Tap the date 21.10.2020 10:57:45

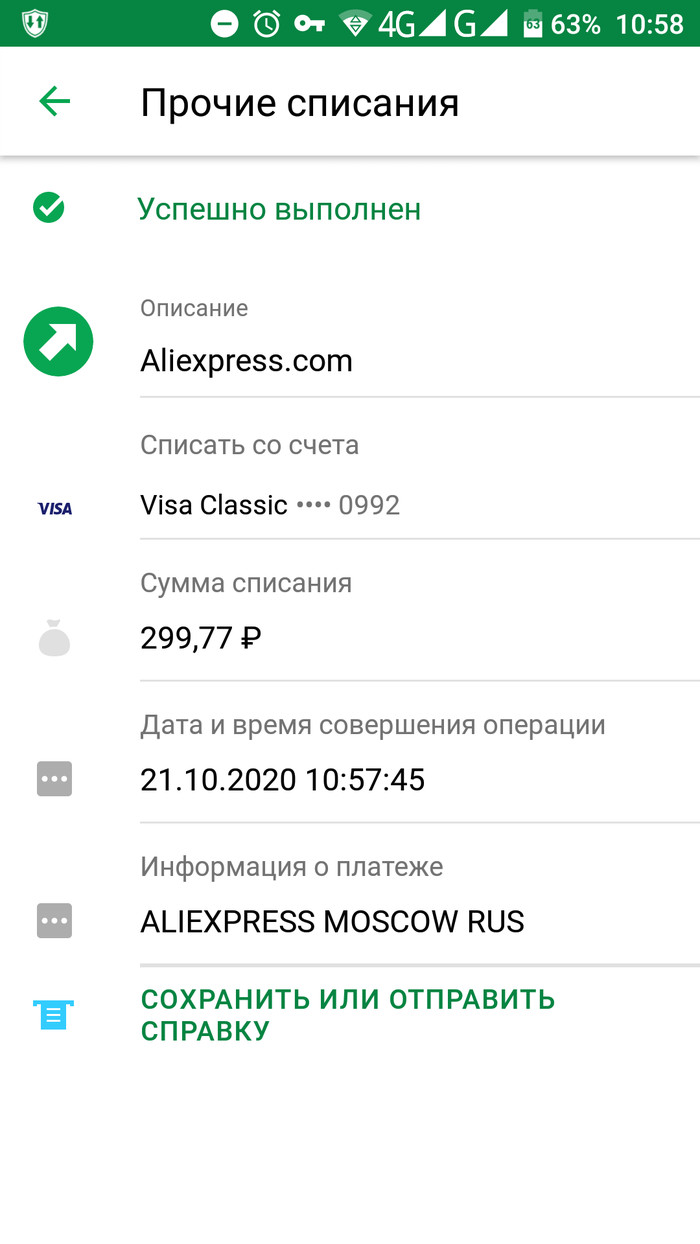pos(283,779)
